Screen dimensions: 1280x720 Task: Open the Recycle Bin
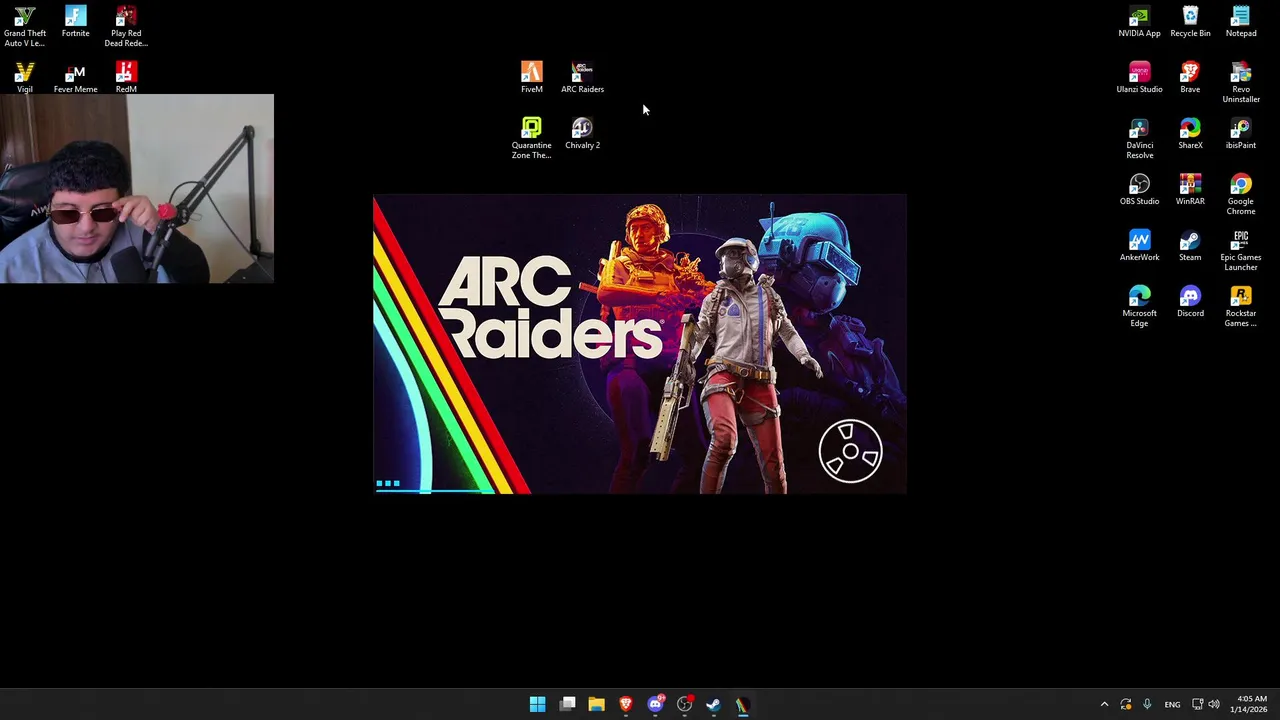(1190, 22)
